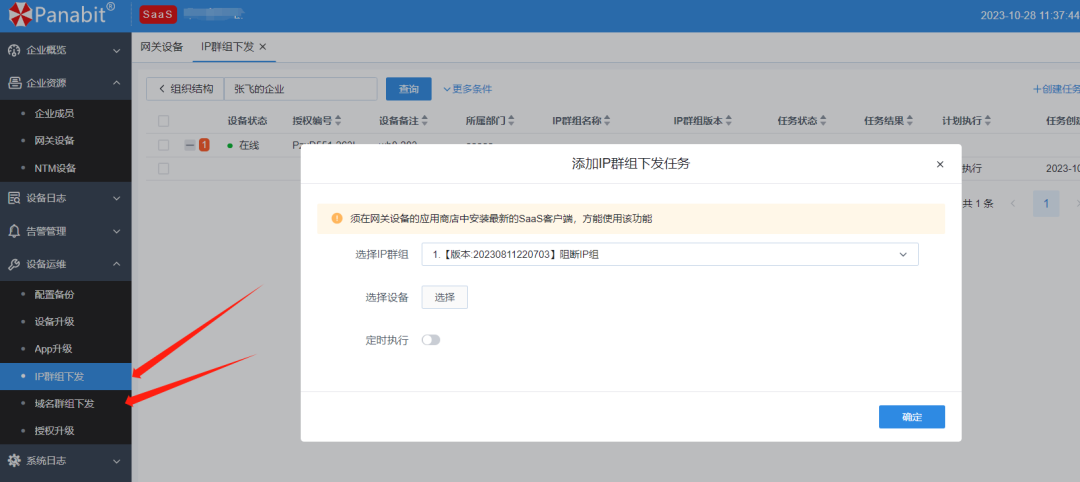This screenshot has height=482, width=1080.
Task: Open 企业成员 in sidebar
Action: pyautogui.click(x=54, y=114)
